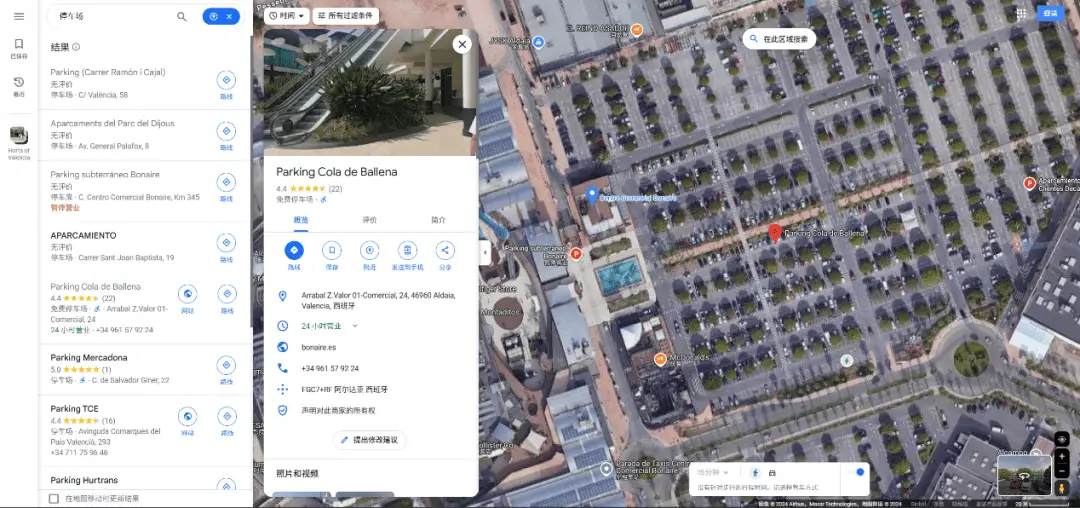The width and height of the screenshot is (1080, 508).
Task: Click the Nearby icon in place panel
Action: click(370, 251)
